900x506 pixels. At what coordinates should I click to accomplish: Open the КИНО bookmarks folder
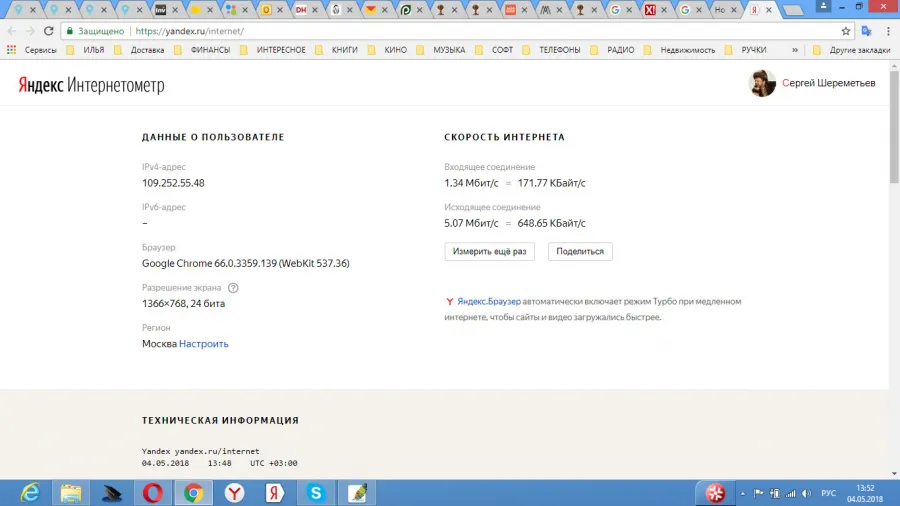[388, 50]
